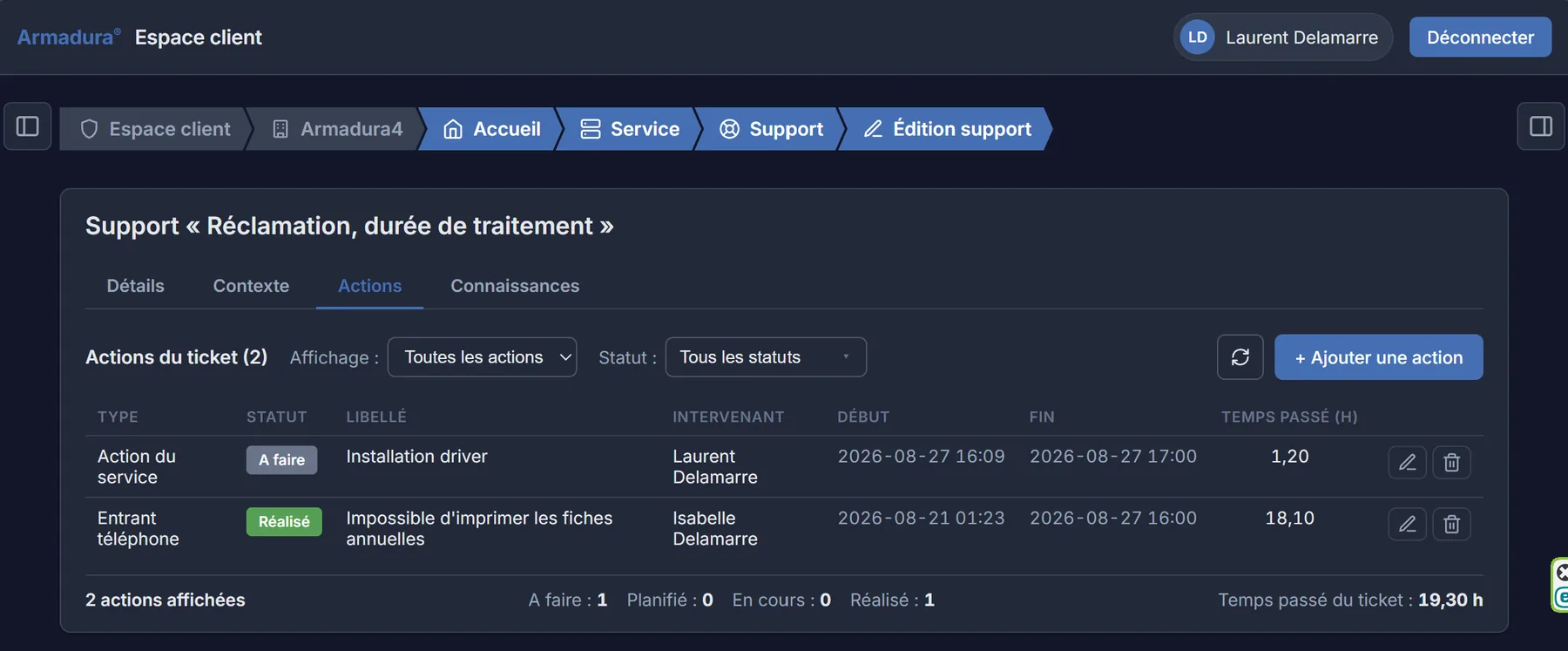Viewport: 1568px width, 651px height.
Task: Click the Déconnecter button
Action: pyautogui.click(x=1480, y=37)
